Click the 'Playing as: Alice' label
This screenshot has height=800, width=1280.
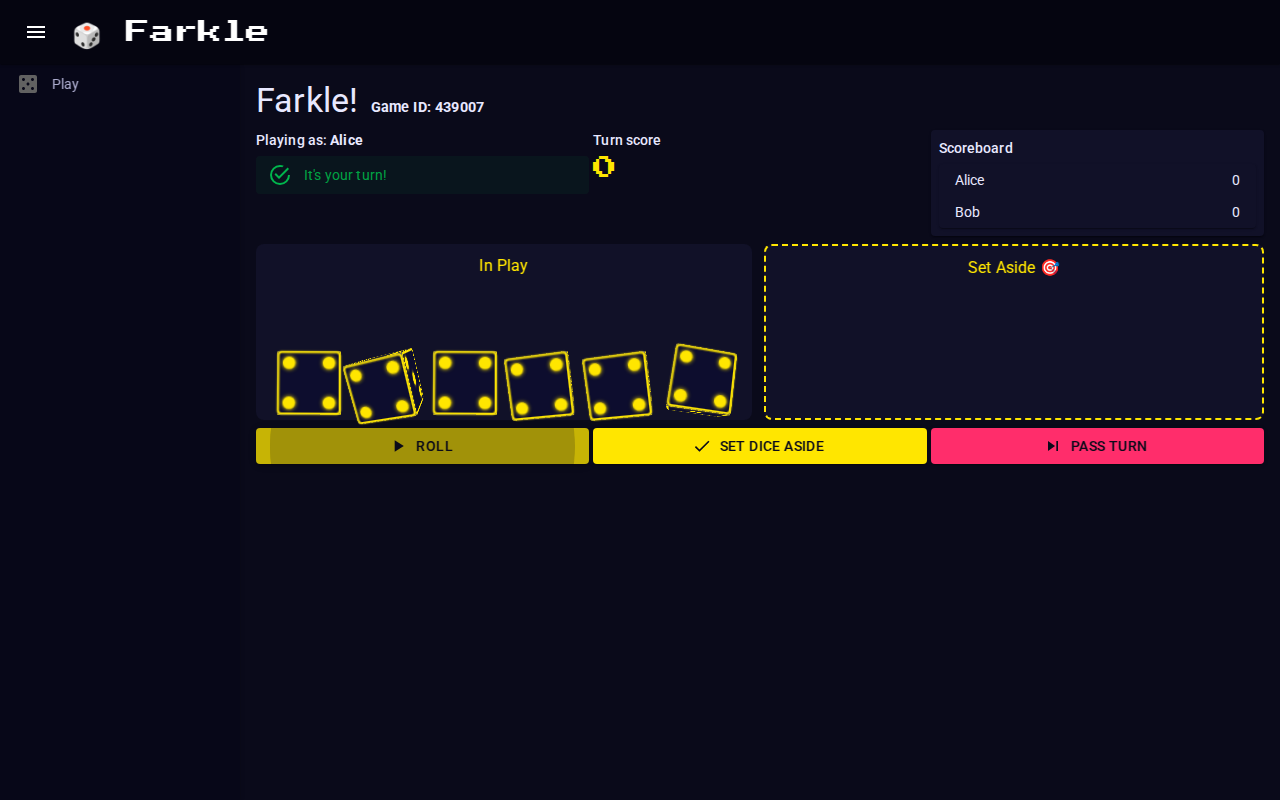pos(309,140)
